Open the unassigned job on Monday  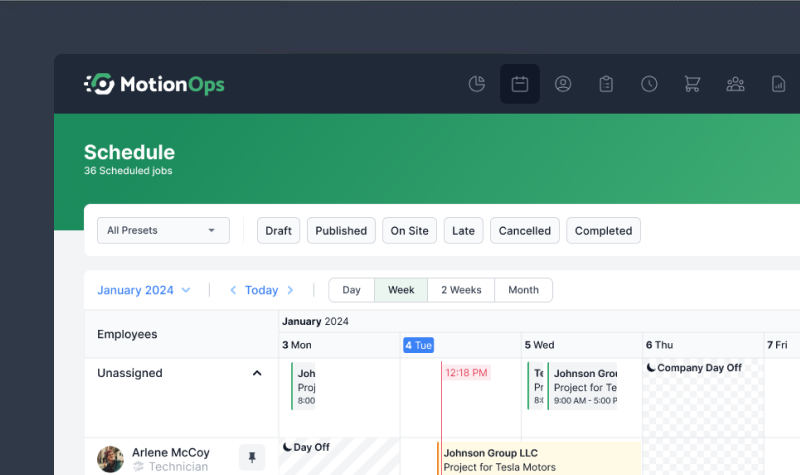pos(303,386)
